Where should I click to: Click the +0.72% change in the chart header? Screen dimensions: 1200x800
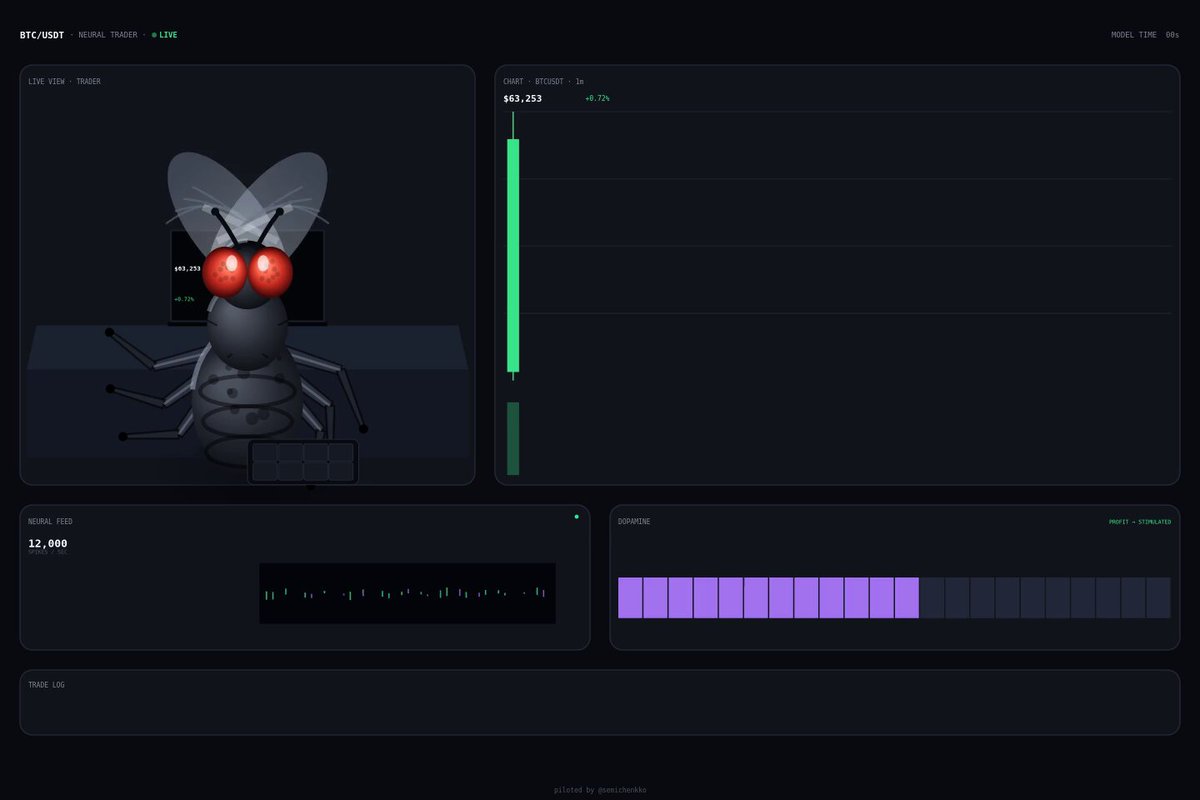[x=597, y=98]
